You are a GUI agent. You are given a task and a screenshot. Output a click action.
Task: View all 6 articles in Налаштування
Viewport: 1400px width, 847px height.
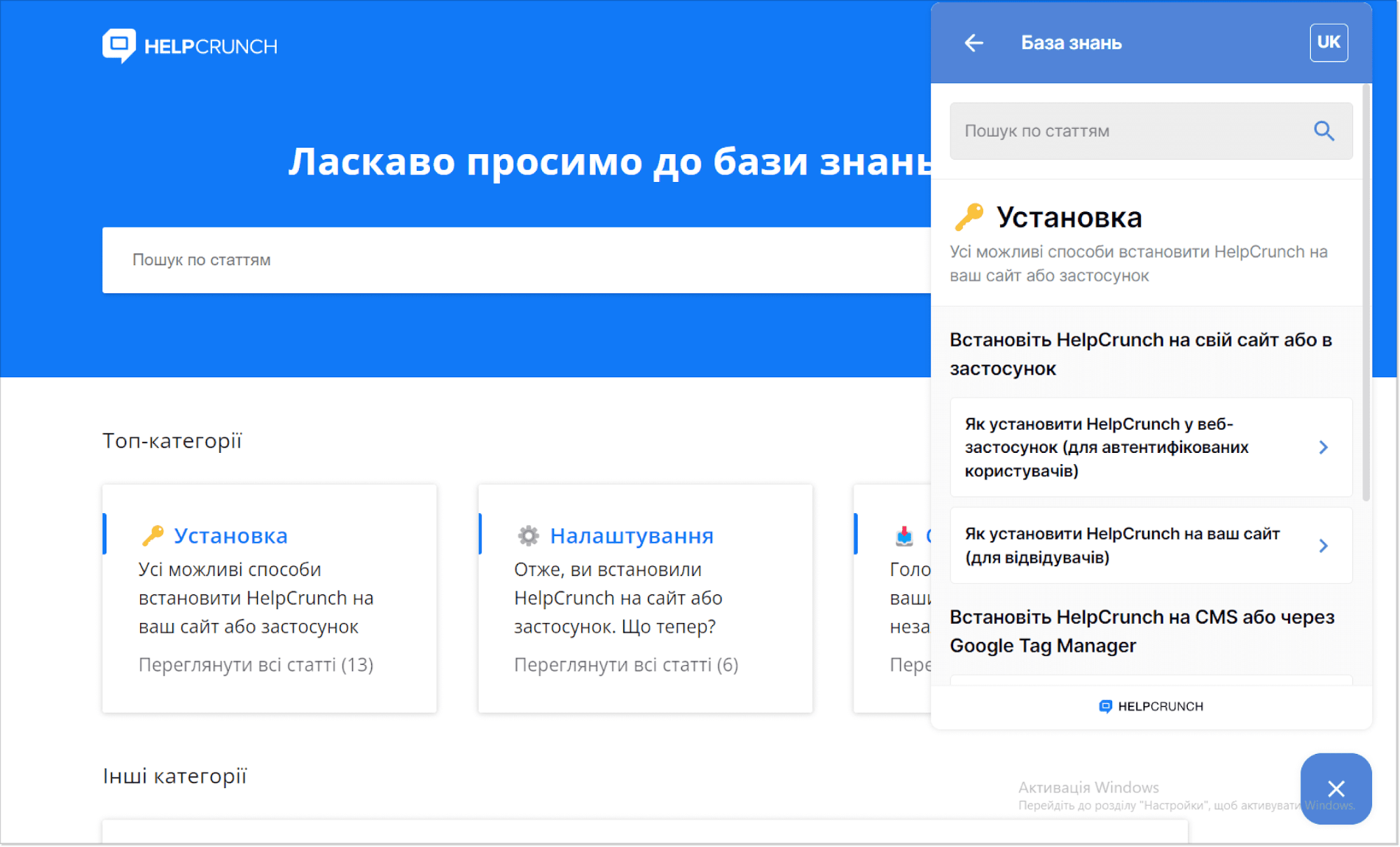(x=626, y=664)
